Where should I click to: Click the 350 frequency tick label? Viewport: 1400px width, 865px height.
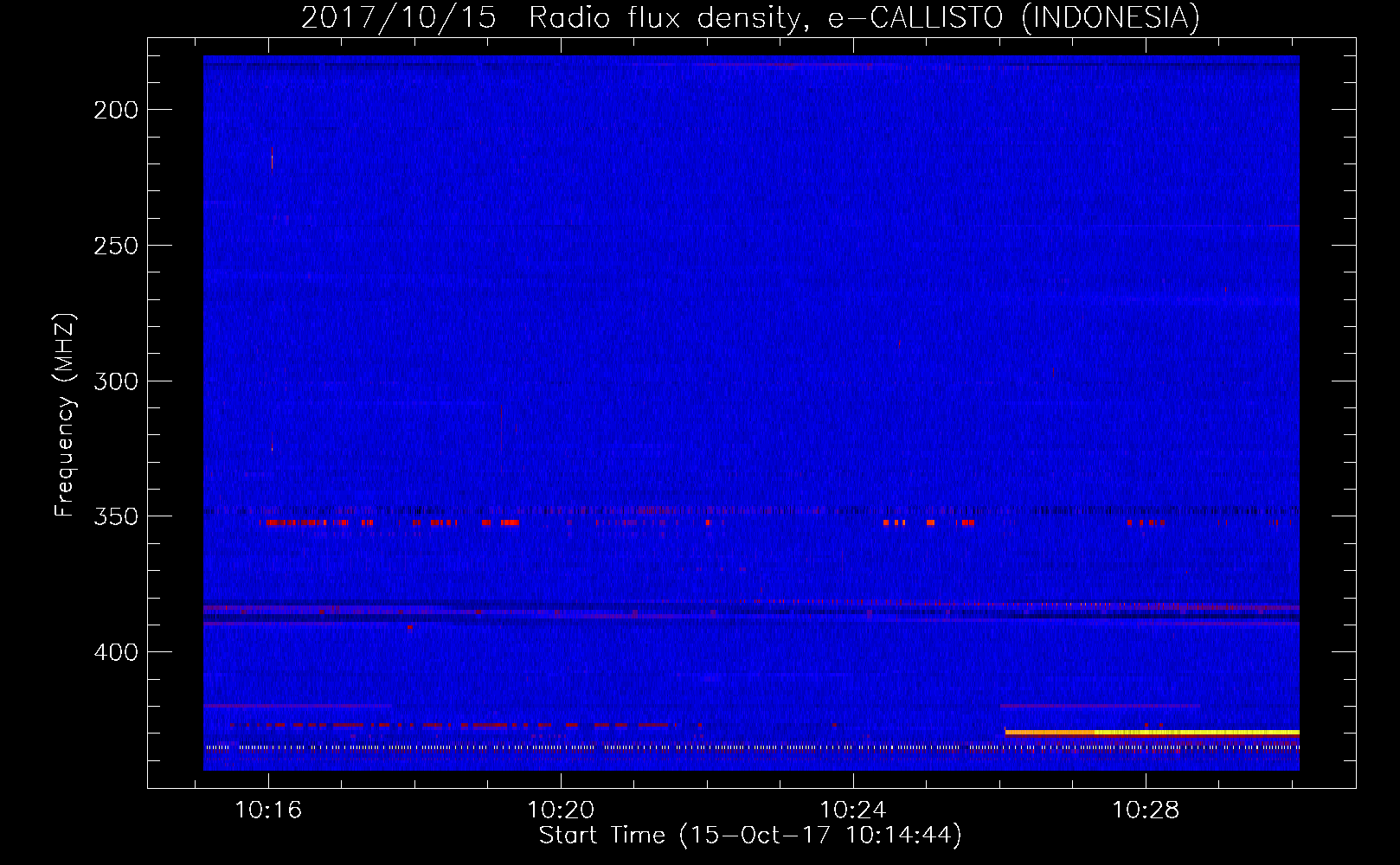(116, 516)
